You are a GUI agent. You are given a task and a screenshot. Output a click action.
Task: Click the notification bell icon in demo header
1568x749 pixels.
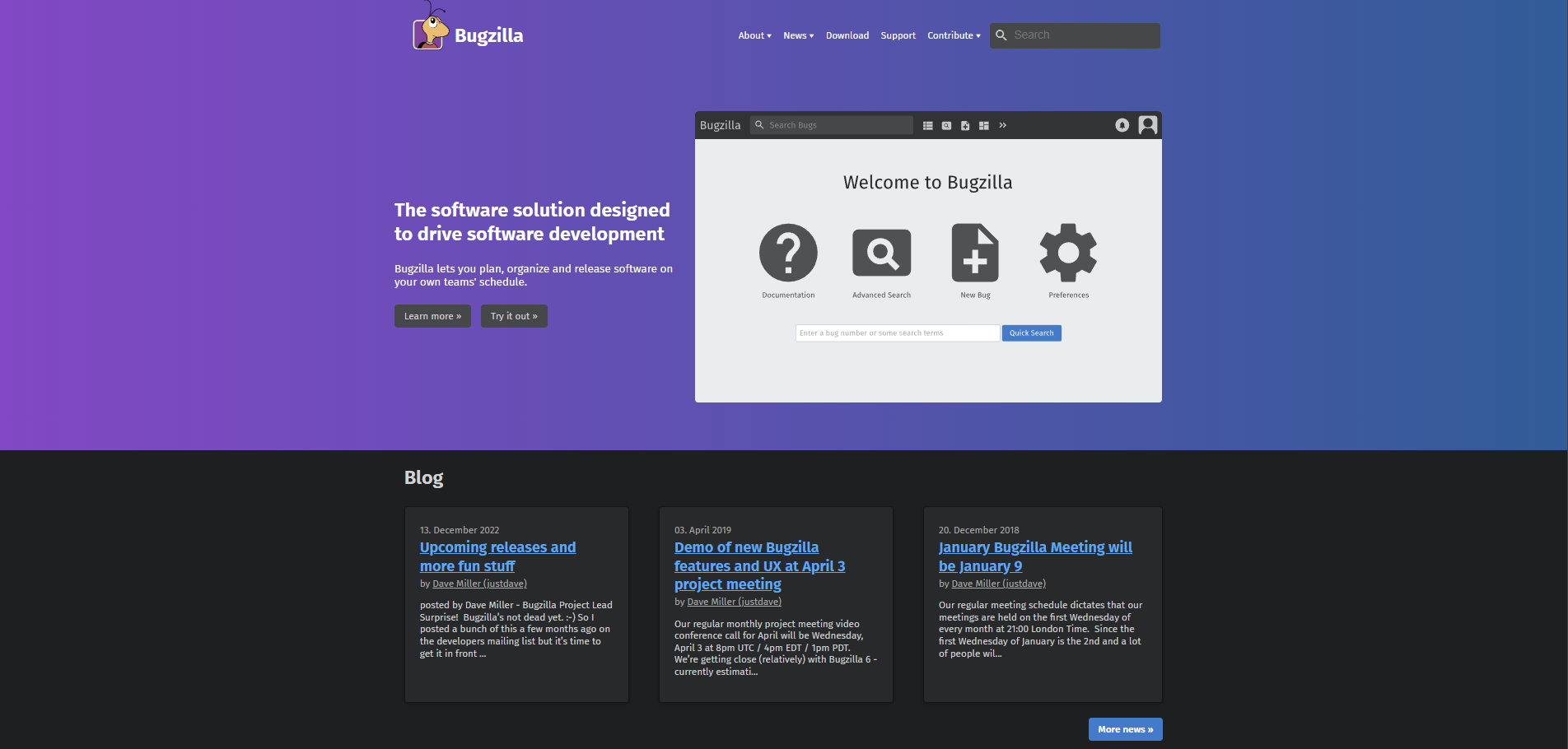1122,125
